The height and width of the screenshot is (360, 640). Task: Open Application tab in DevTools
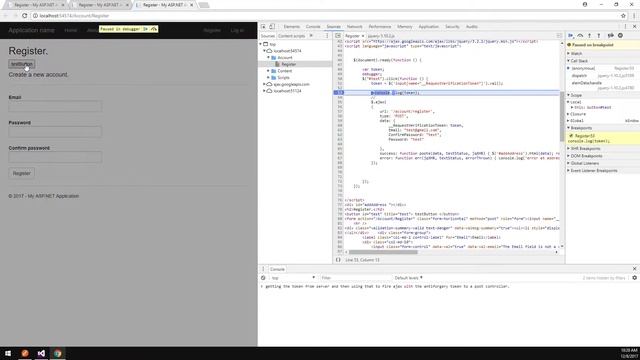pos(429,27)
